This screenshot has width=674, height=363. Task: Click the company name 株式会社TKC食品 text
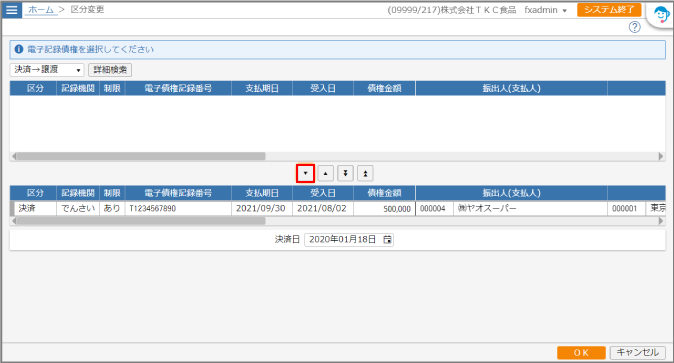click(478, 10)
